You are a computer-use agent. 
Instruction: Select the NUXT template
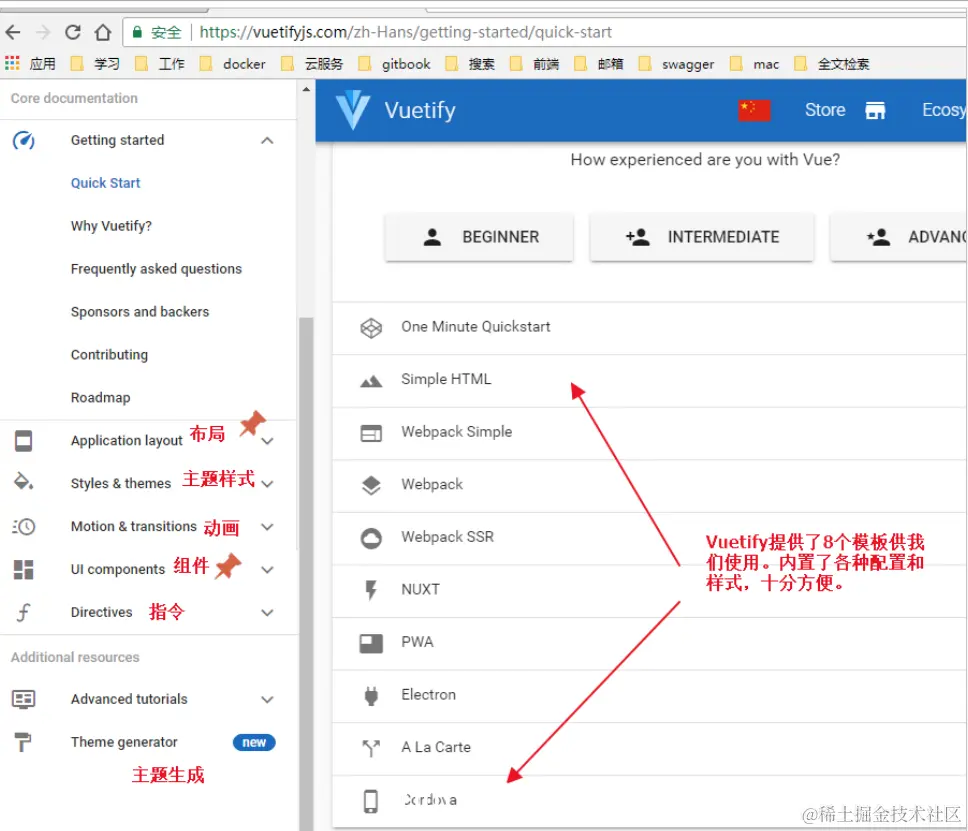pyautogui.click(x=649, y=590)
